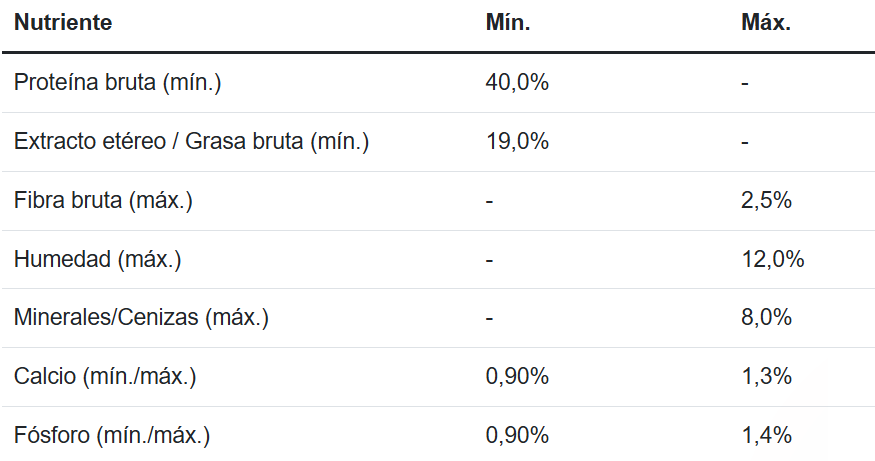Click the 1,3% calcium maximum value
Viewport: 875px width, 461px height.
tap(766, 377)
